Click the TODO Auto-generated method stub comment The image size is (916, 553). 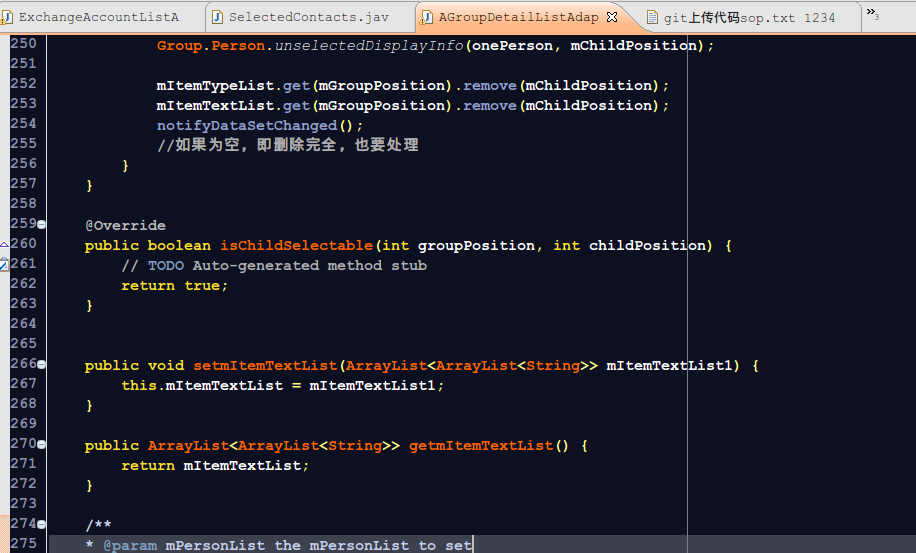tap(274, 266)
